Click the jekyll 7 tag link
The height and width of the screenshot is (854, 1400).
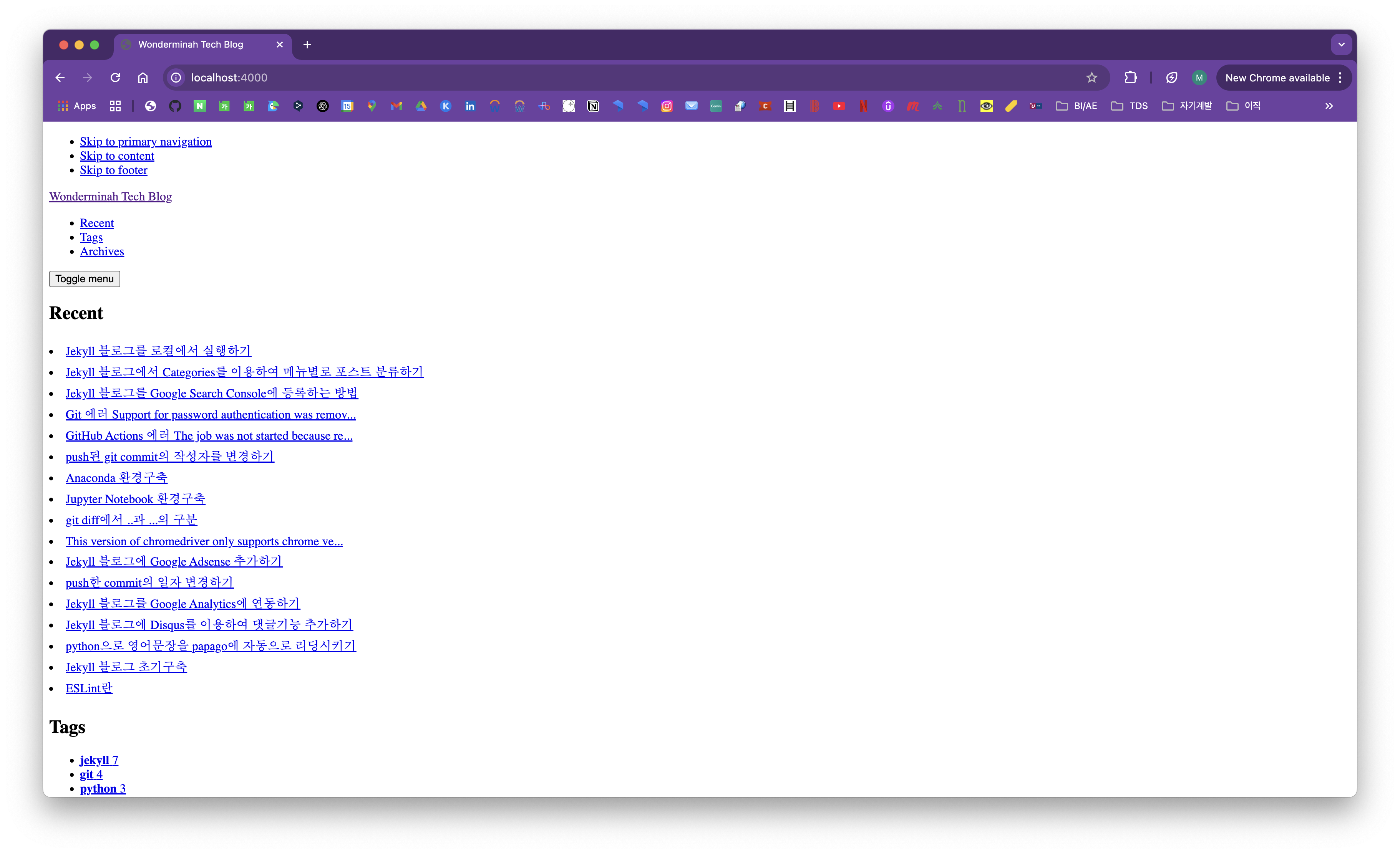click(99, 760)
